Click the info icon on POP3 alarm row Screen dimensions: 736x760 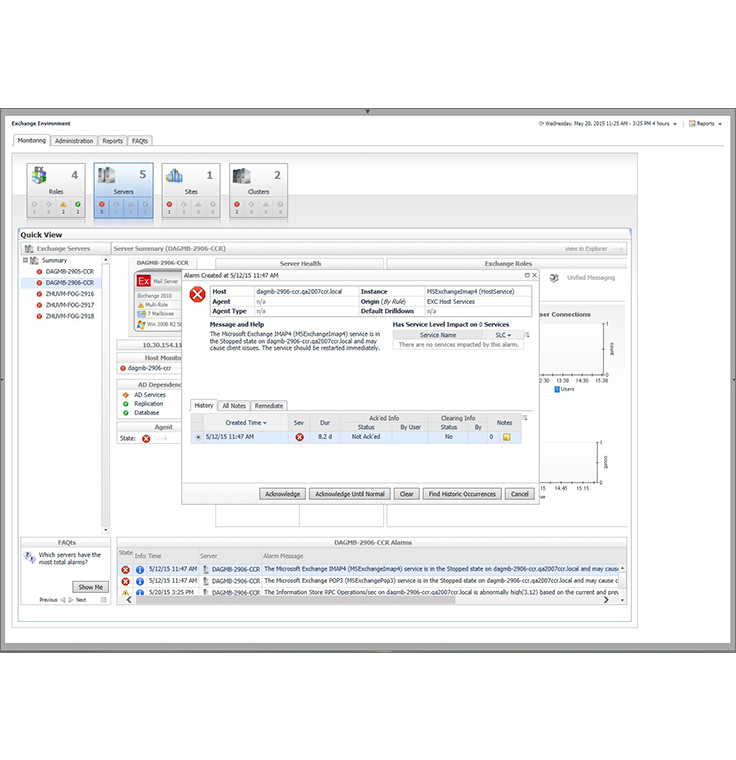coord(140,581)
